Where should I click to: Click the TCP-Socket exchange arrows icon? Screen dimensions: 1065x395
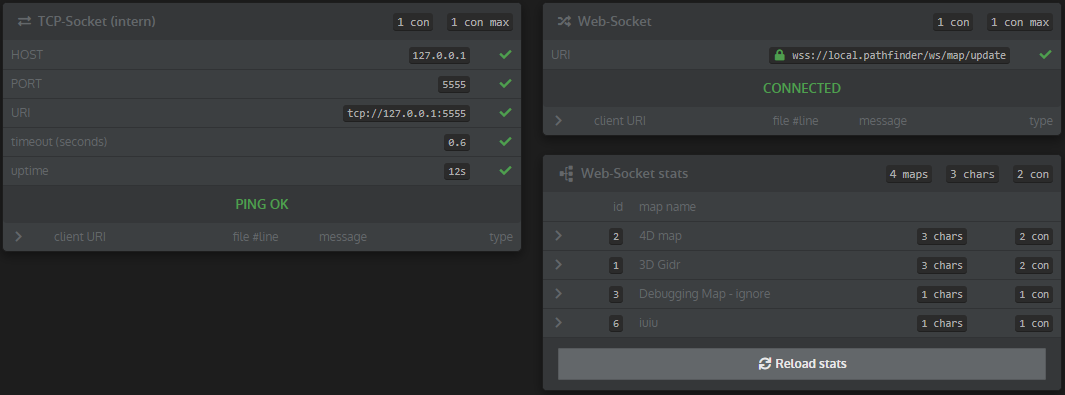[24, 22]
